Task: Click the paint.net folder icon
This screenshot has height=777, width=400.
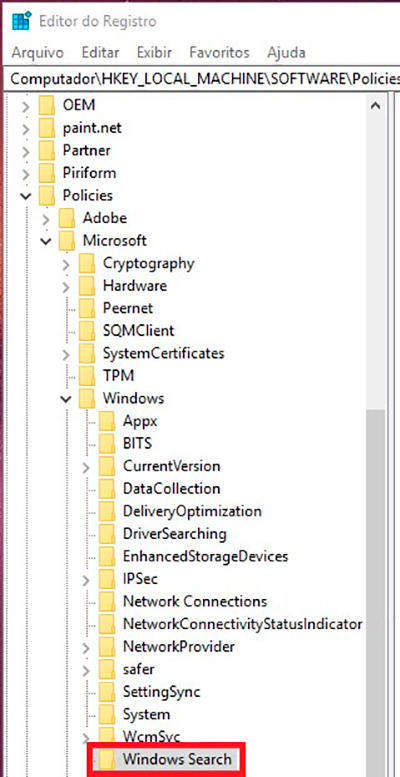Action: [46, 128]
